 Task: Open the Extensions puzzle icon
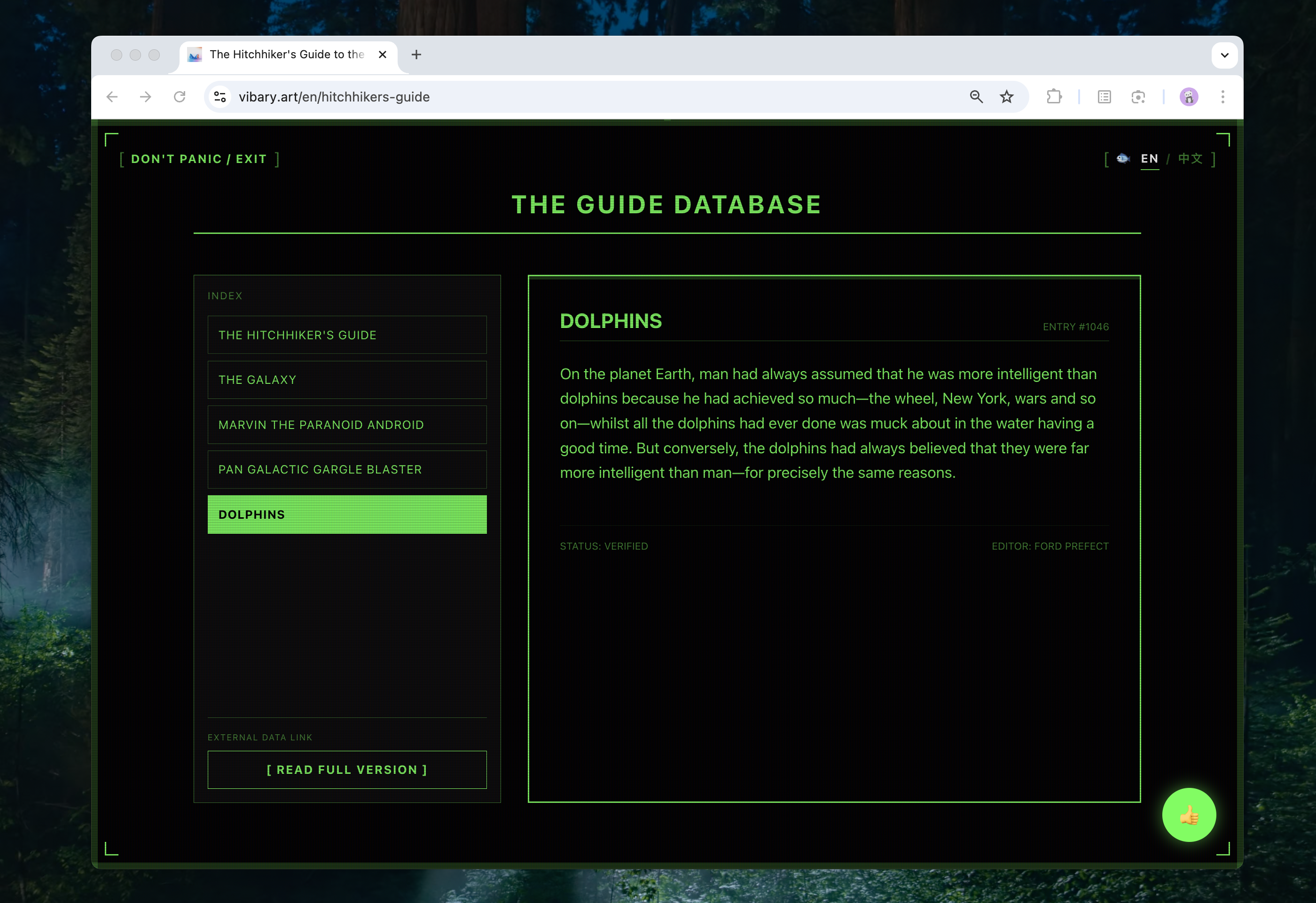coord(1054,97)
